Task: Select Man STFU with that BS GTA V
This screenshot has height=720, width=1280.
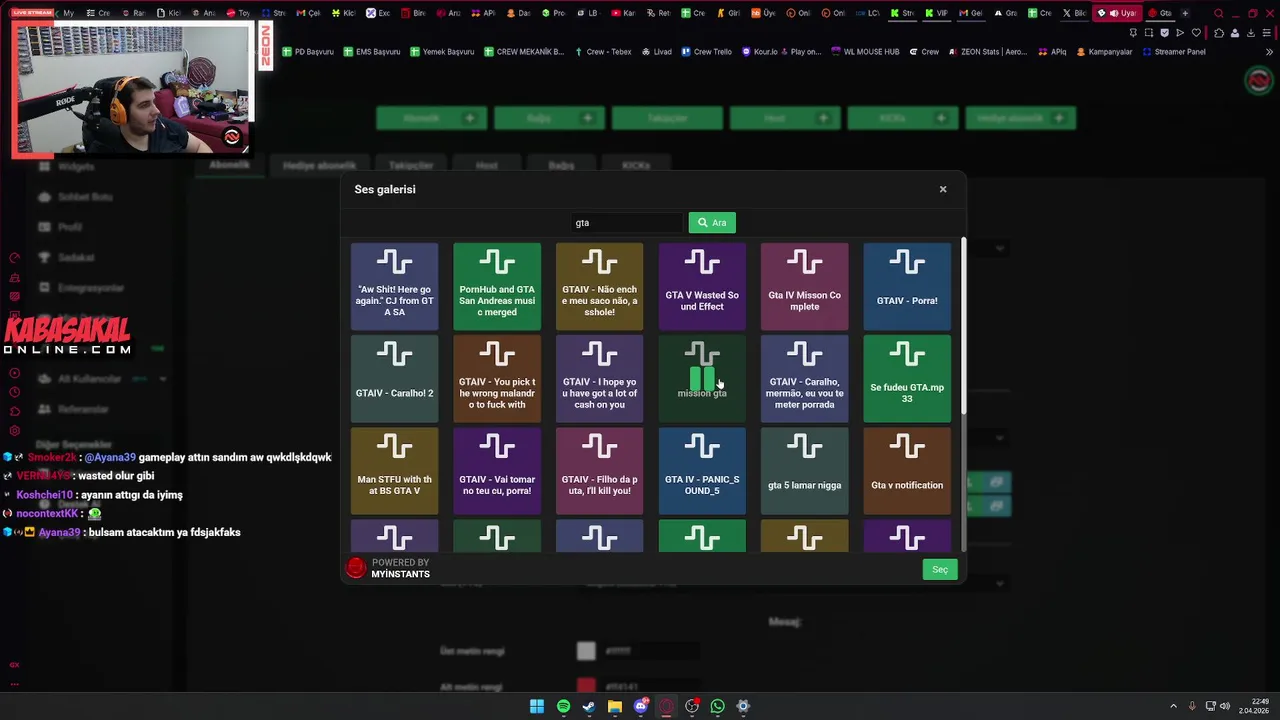Action: click(394, 471)
